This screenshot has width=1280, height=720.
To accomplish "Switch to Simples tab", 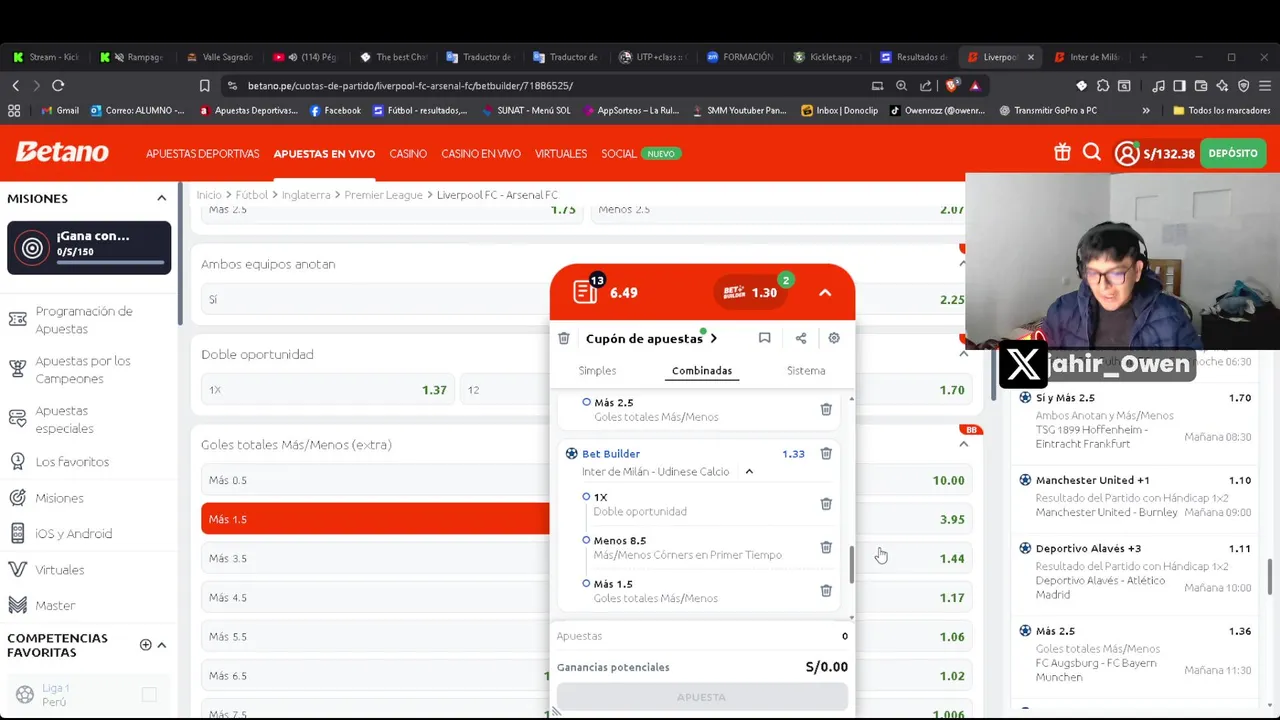I will click(597, 371).
